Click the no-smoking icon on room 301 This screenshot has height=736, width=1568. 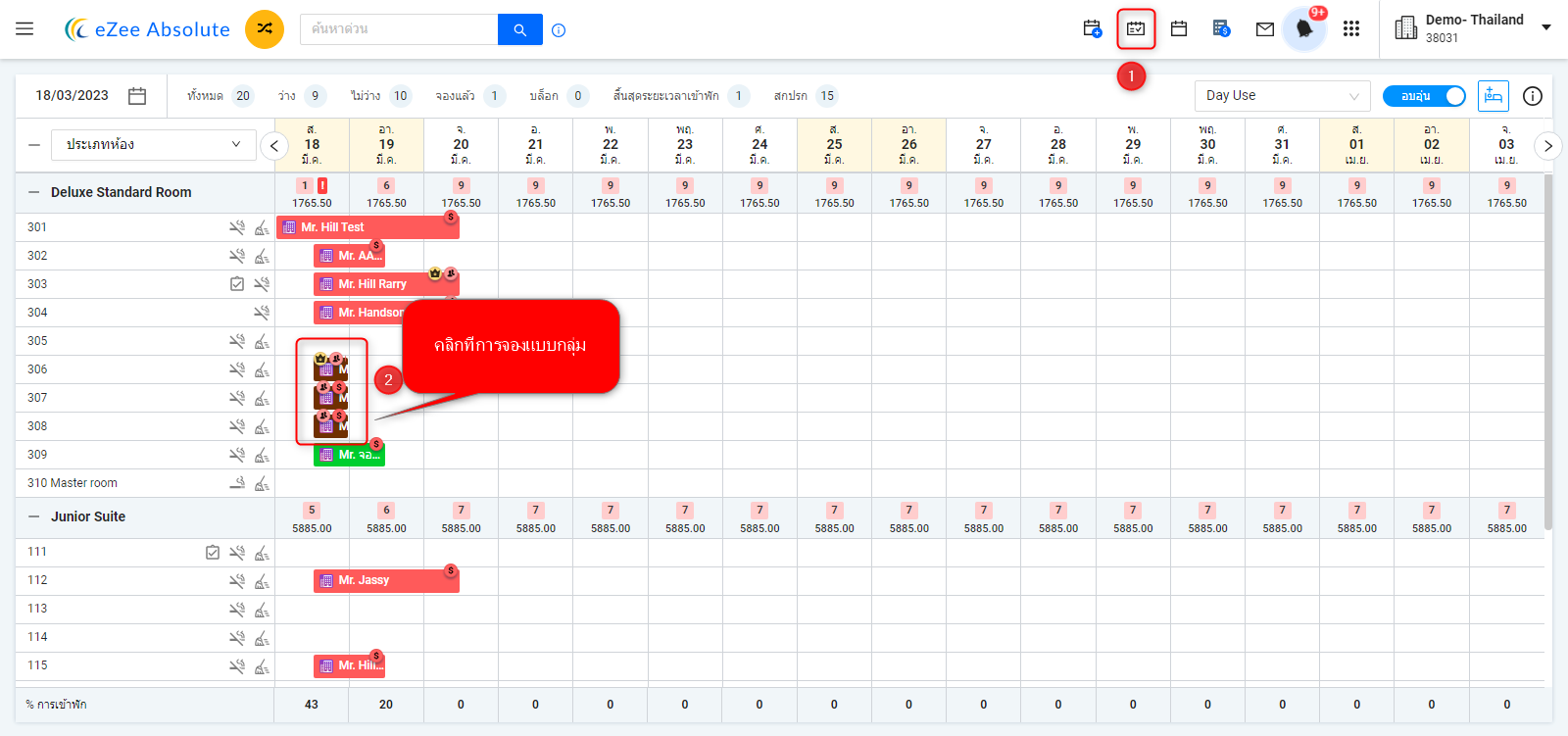(237, 227)
